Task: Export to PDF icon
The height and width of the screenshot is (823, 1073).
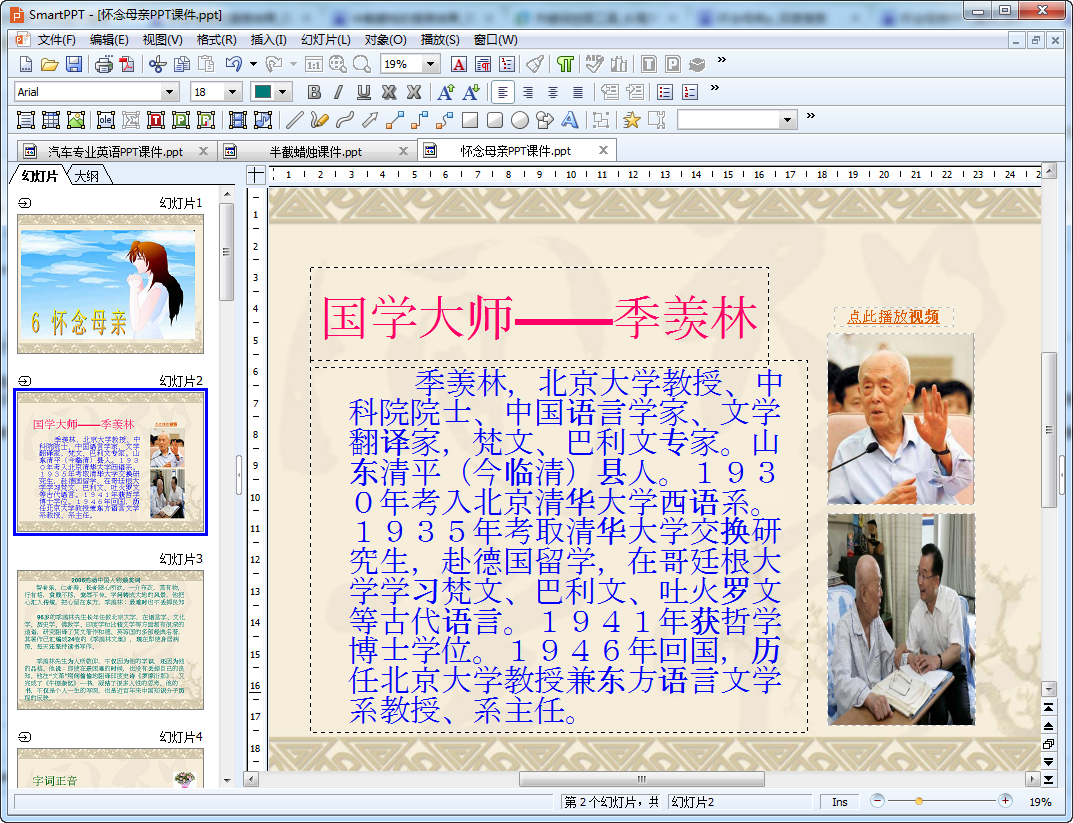Action: tap(127, 64)
